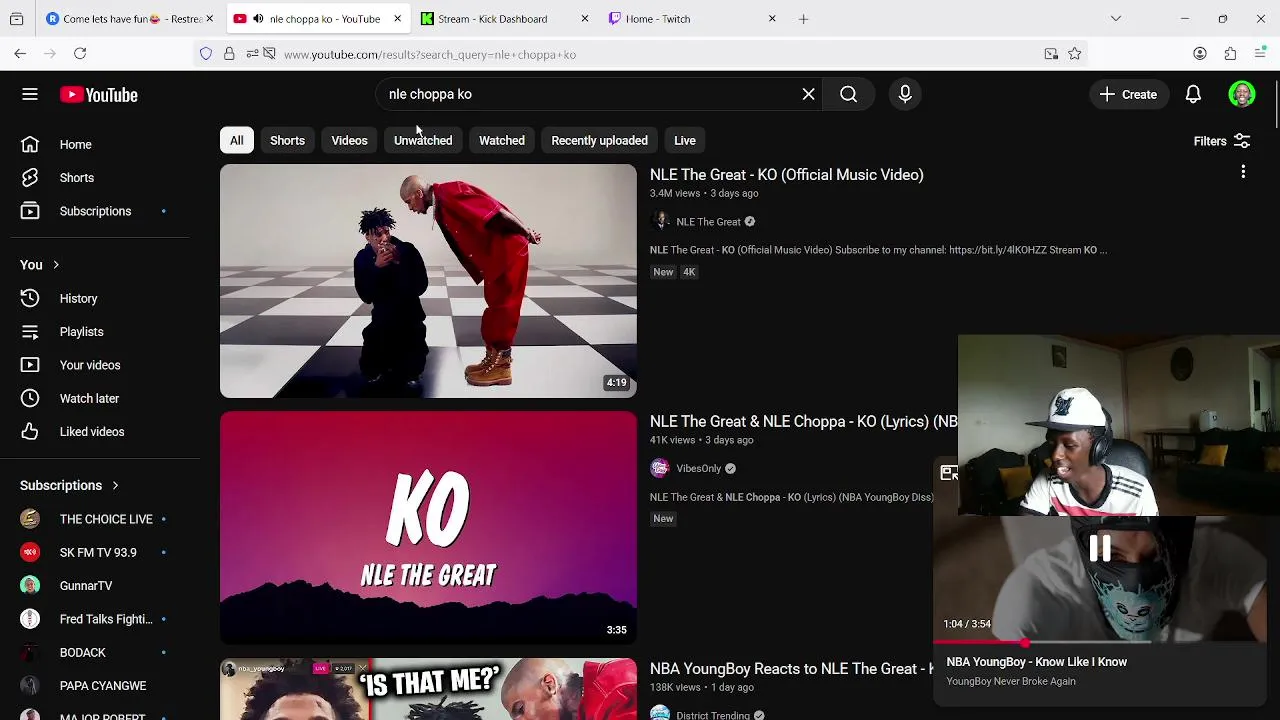Start voice search with the microphone icon
The image size is (1280, 720).
(x=905, y=94)
